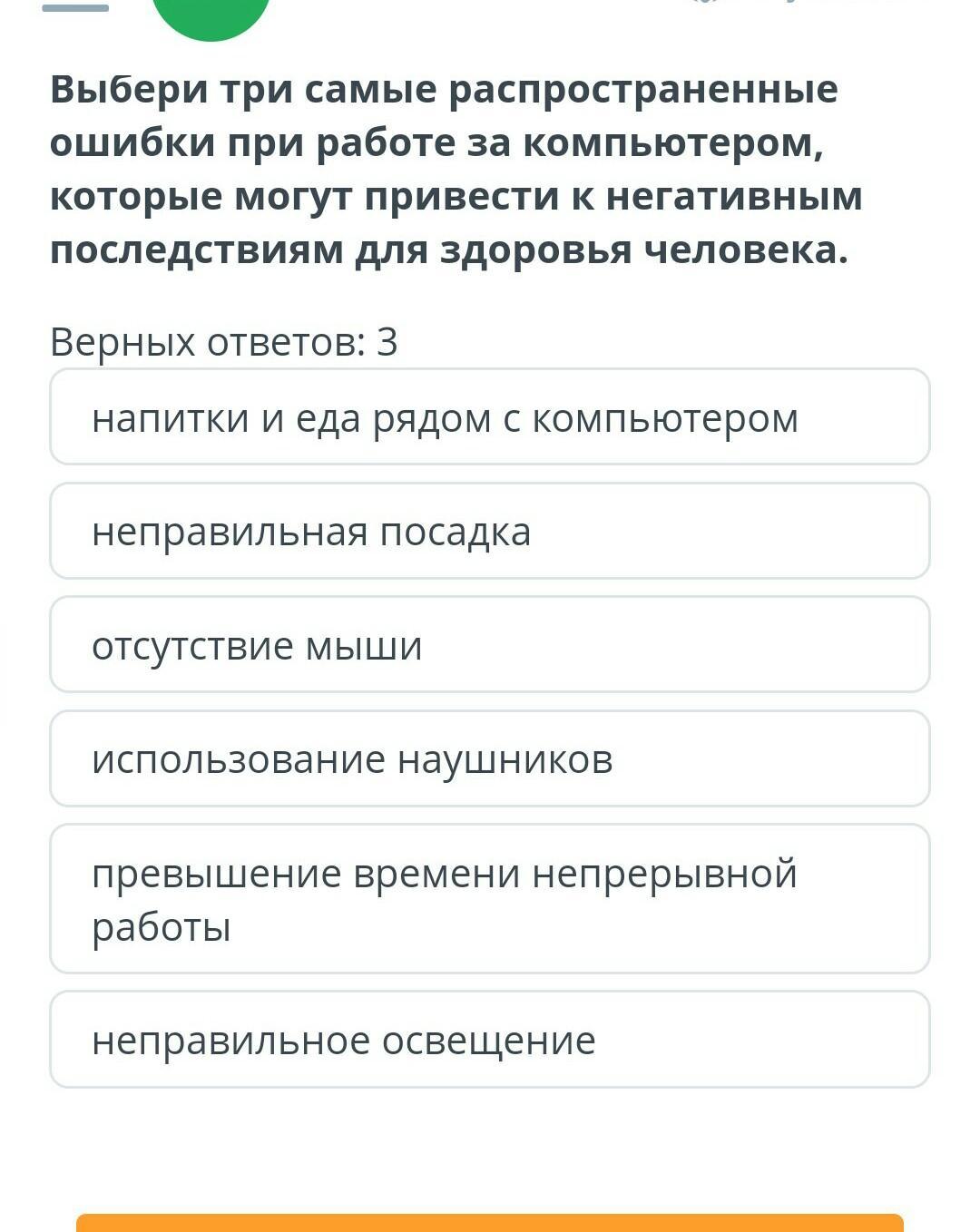Choose option "превышение времени непрерывной работы"
The image size is (980, 1232).
click(490, 898)
